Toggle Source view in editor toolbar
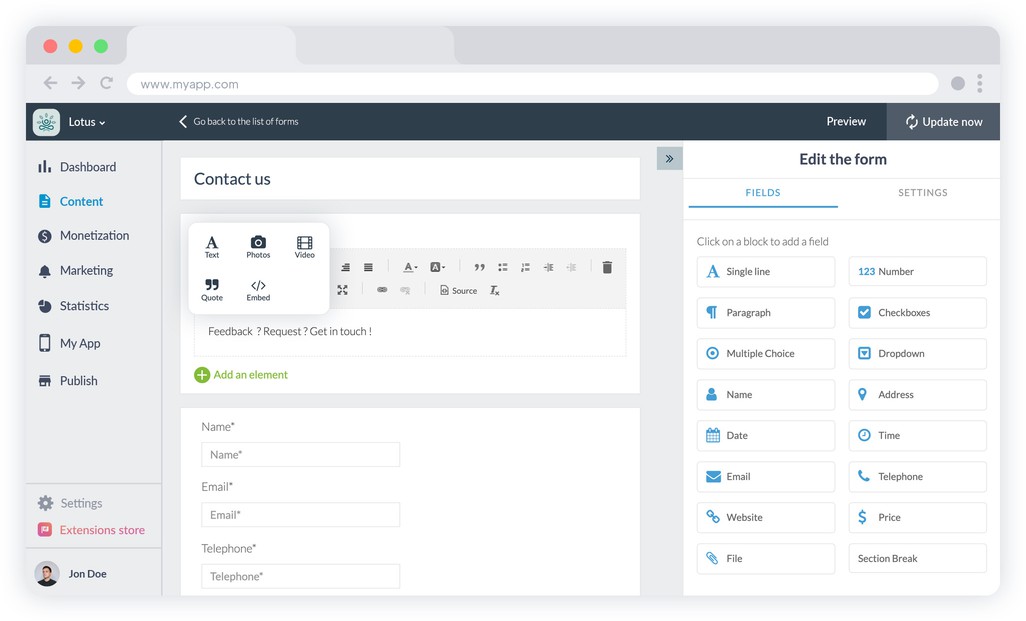This screenshot has width=1026, height=621. coord(458,290)
